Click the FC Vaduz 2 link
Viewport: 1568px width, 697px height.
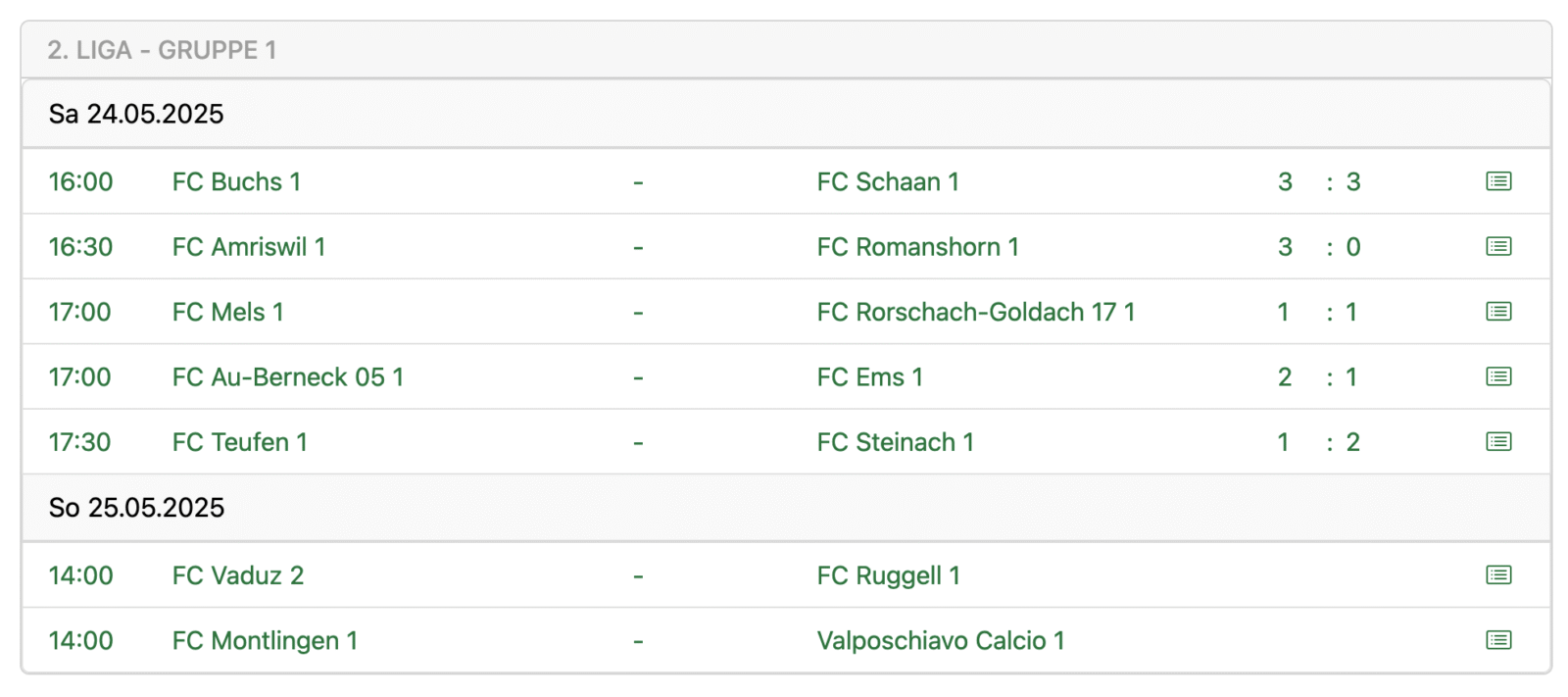click(237, 576)
